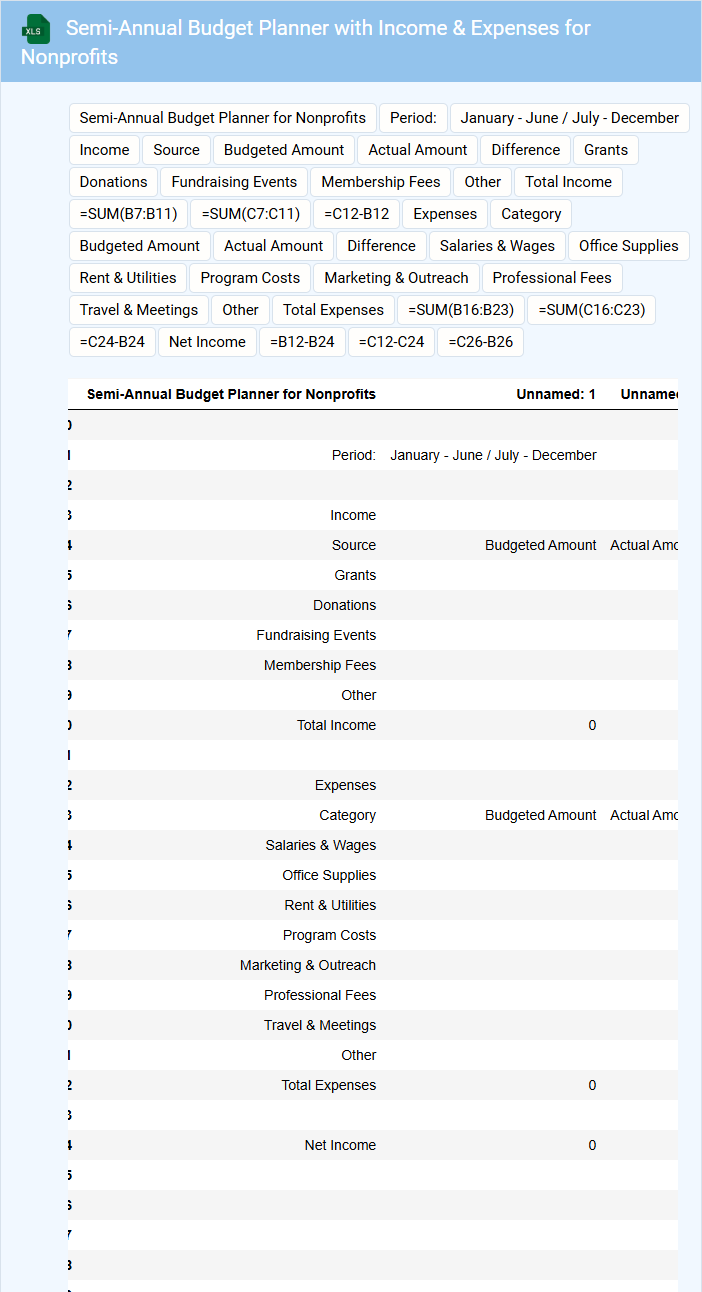Click the page title heading text
Image resolution: width=702 pixels, height=1292 pixels.
(306, 42)
